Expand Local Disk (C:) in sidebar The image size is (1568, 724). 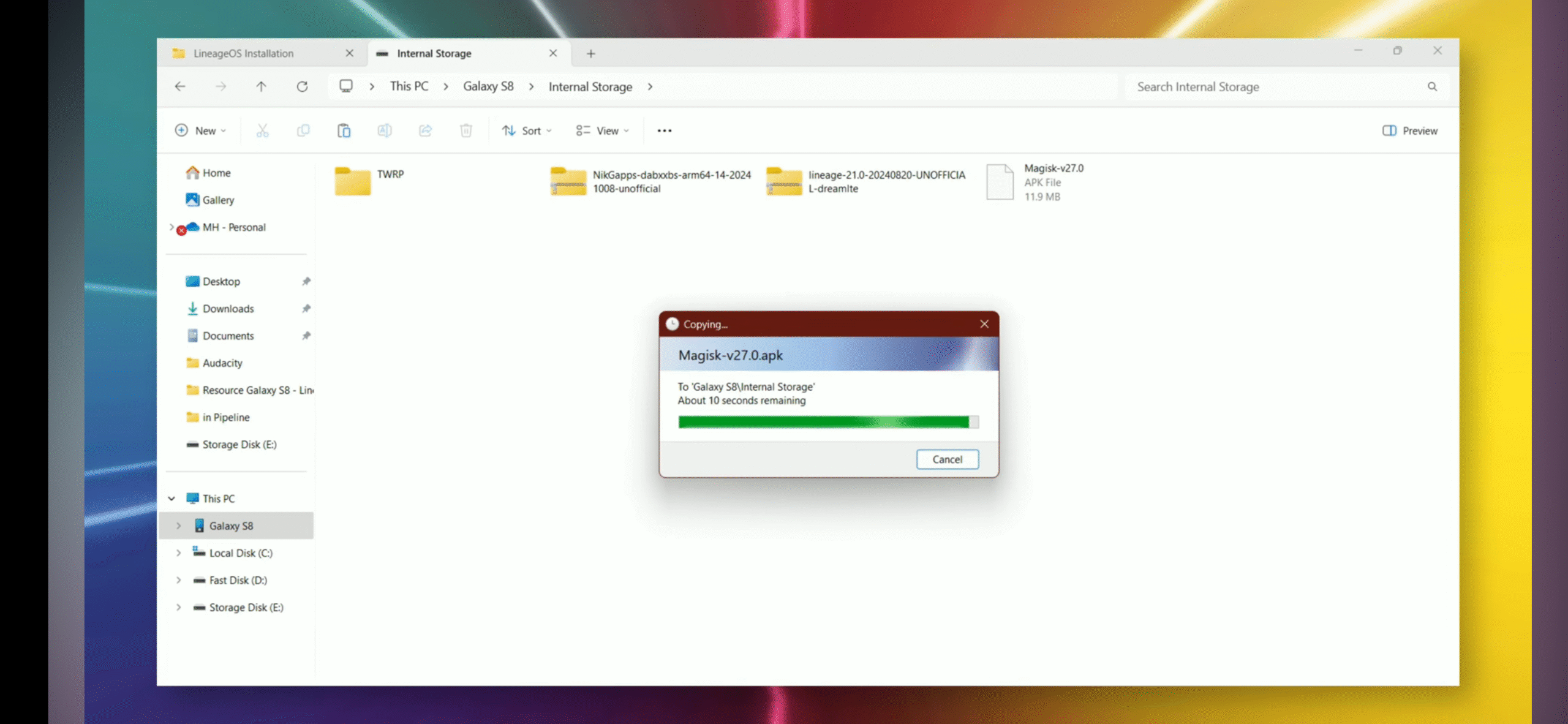click(178, 553)
